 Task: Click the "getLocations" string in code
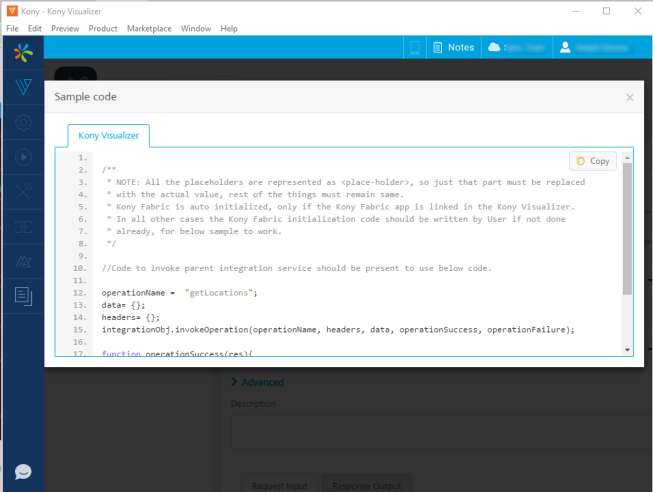219,293
